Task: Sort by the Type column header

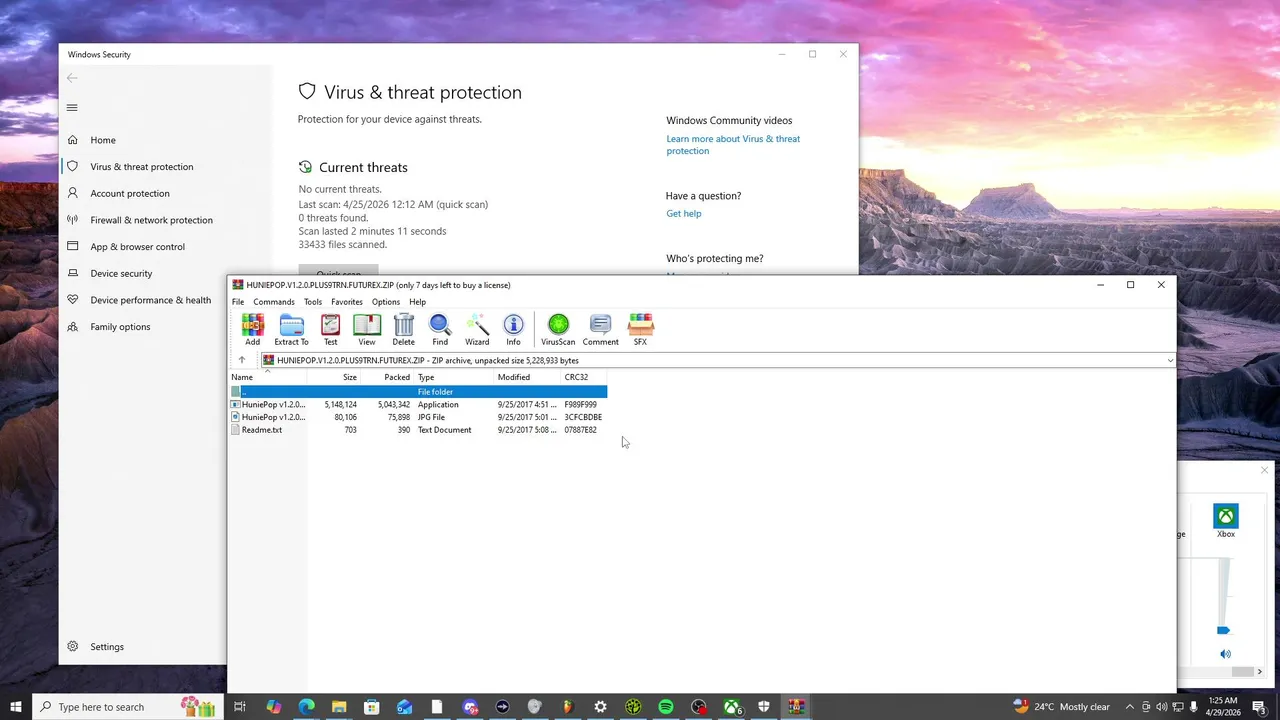Action: coord(455,377)
